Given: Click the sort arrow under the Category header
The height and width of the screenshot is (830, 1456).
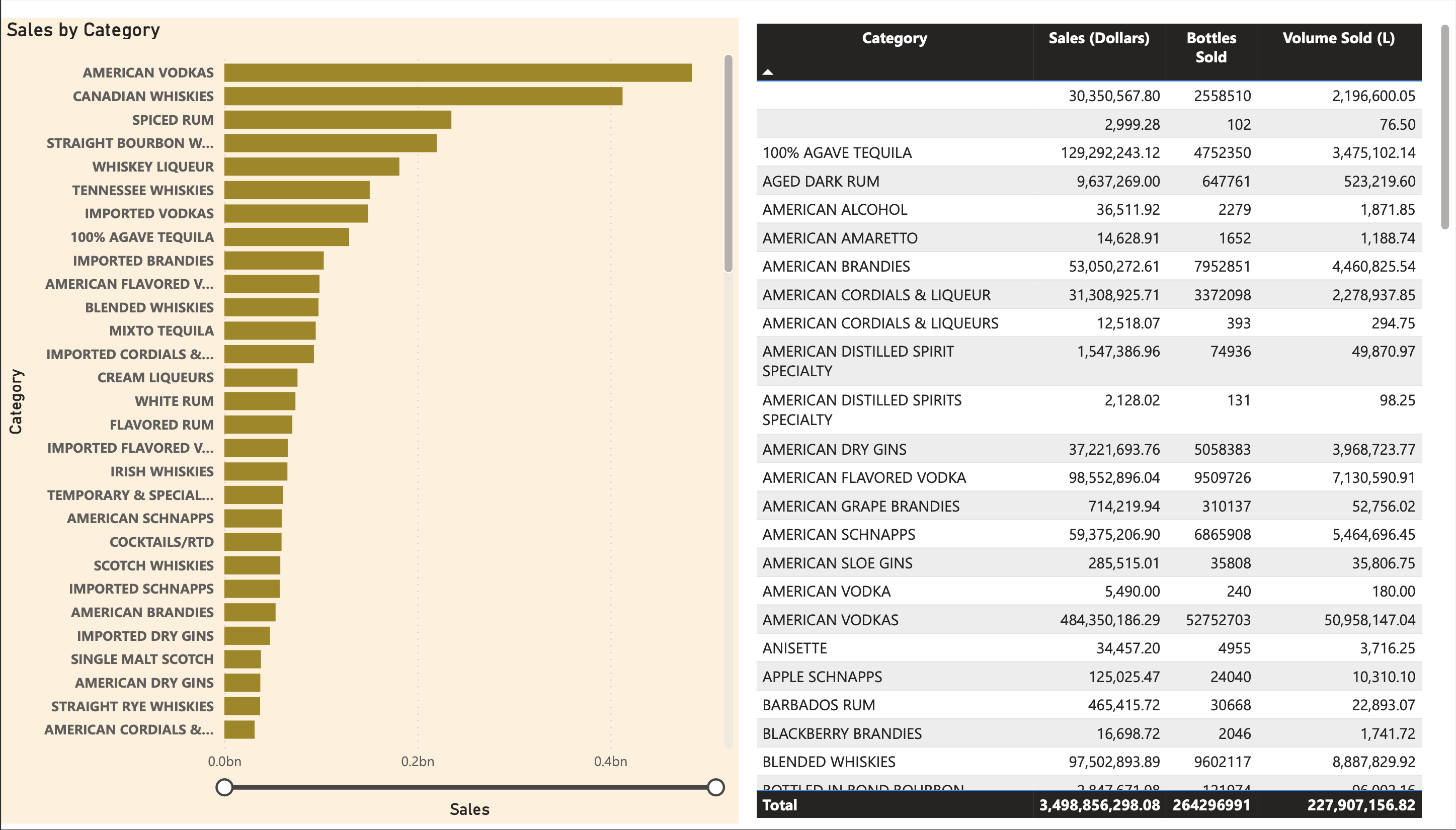Looking at the screenshot, I should point(768,73).
